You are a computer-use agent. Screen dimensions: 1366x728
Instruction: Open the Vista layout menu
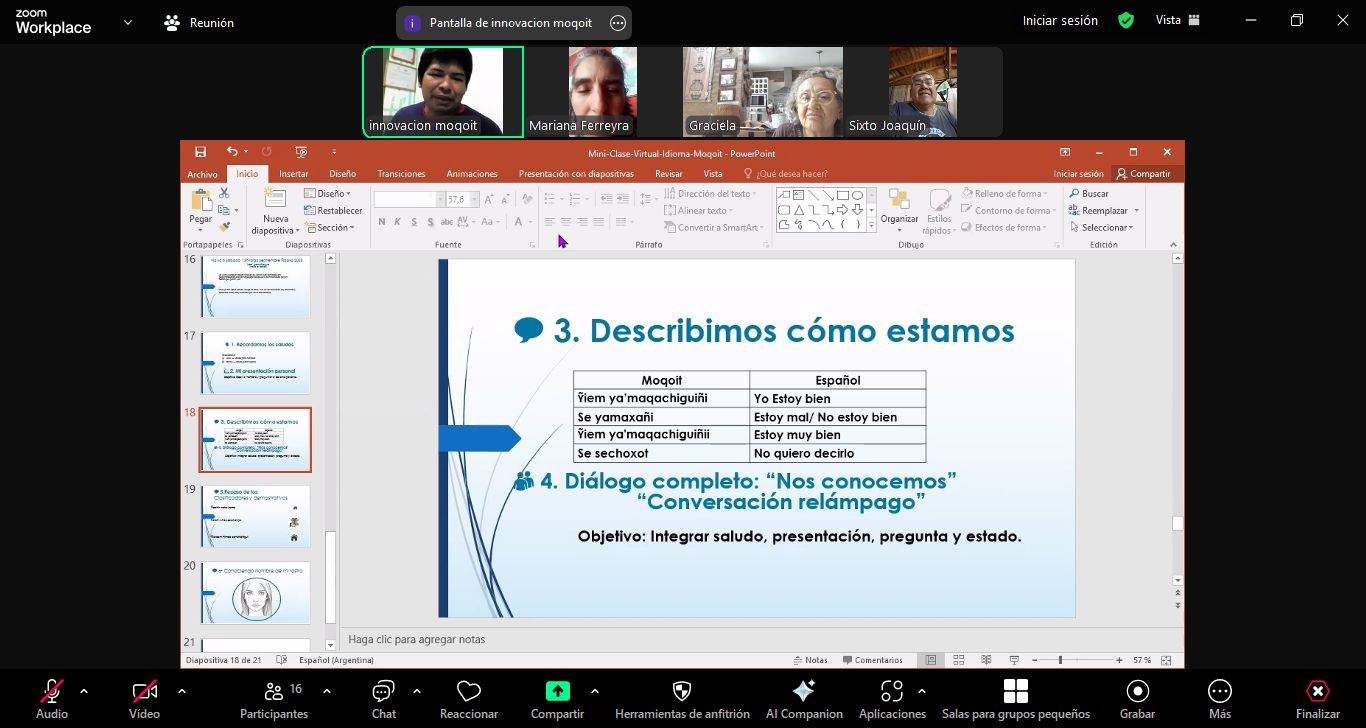pos(1178,20)
